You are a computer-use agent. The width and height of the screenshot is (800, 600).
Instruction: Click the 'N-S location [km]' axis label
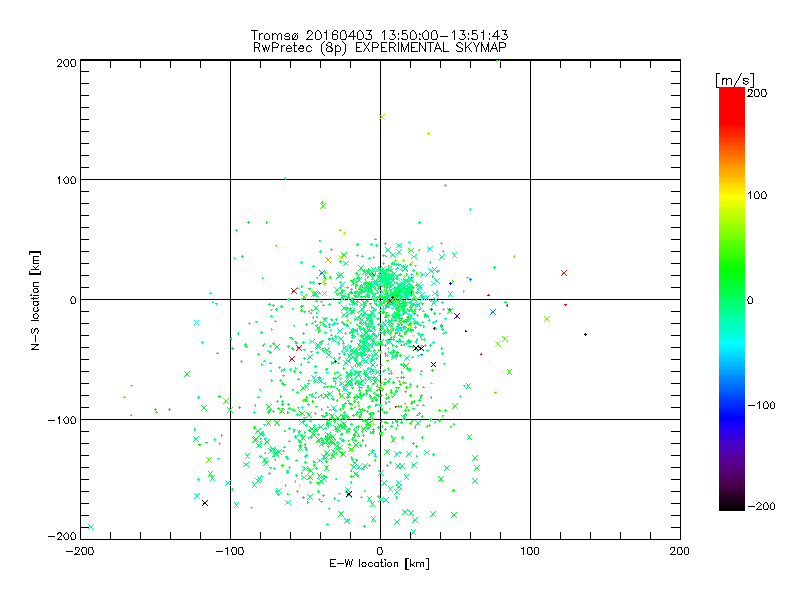[x=35, y=301]
